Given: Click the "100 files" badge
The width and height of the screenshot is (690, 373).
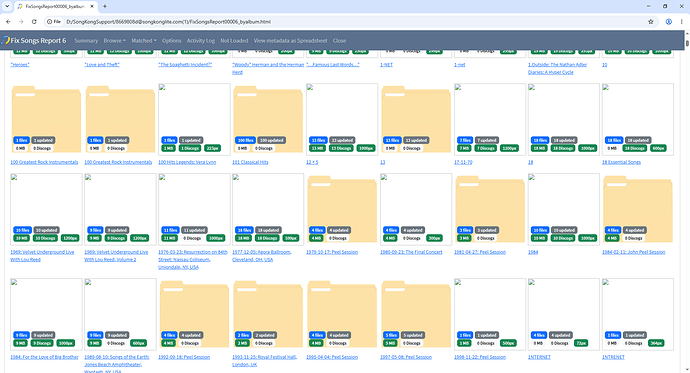Looking at the screenshot, I should [245, 140].
